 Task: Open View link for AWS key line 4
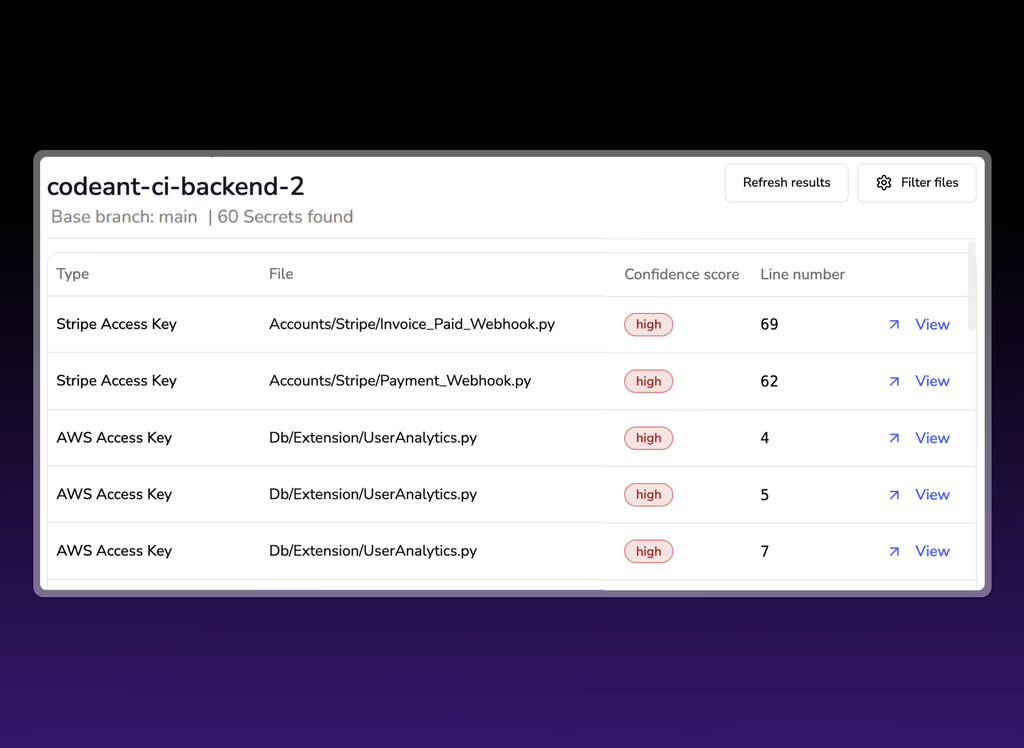coord(932,438)
